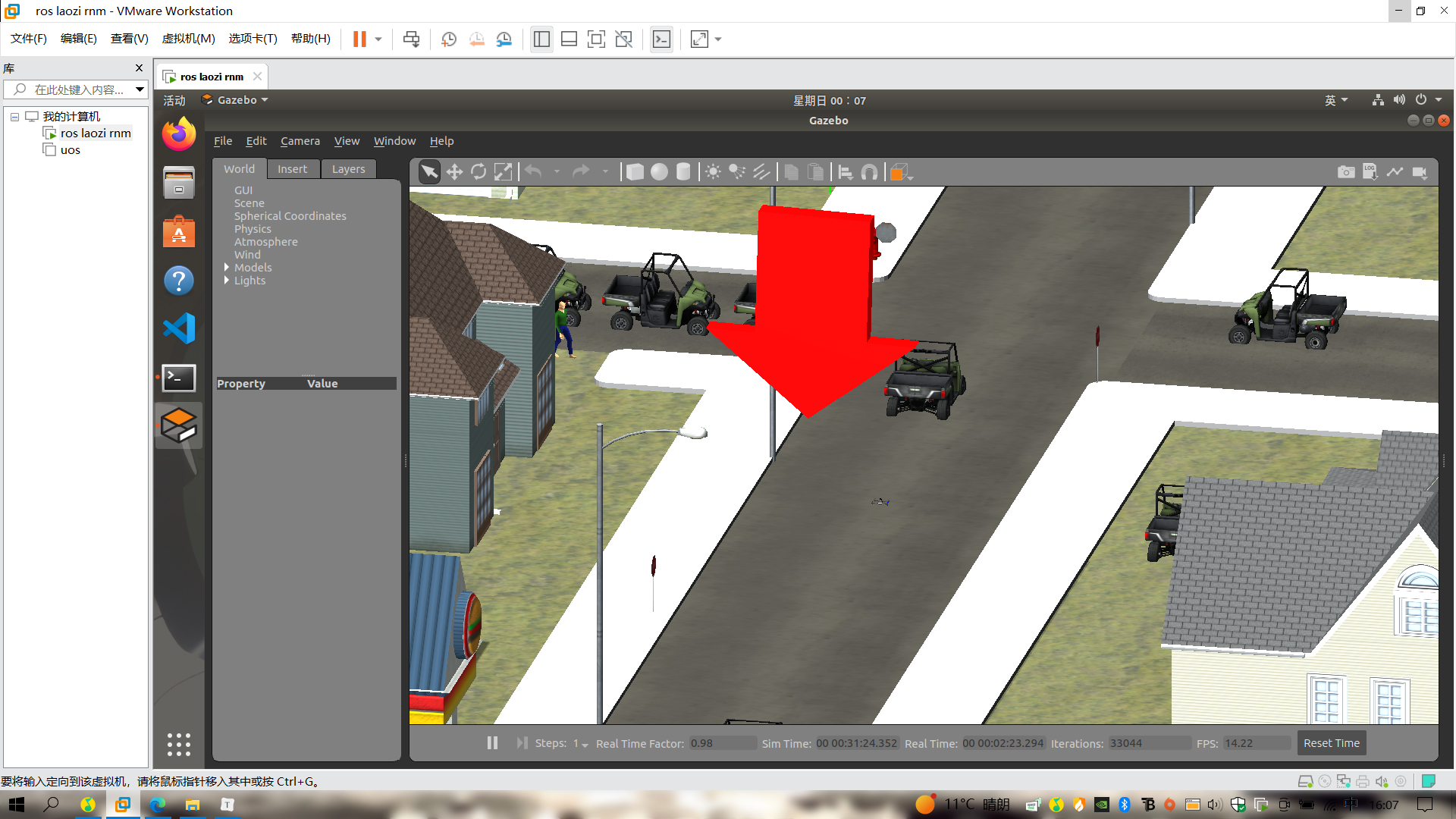Select the arrow/select tool in toolbar
This screenshot has width=1456, height=819.
[x=429, y=172]
